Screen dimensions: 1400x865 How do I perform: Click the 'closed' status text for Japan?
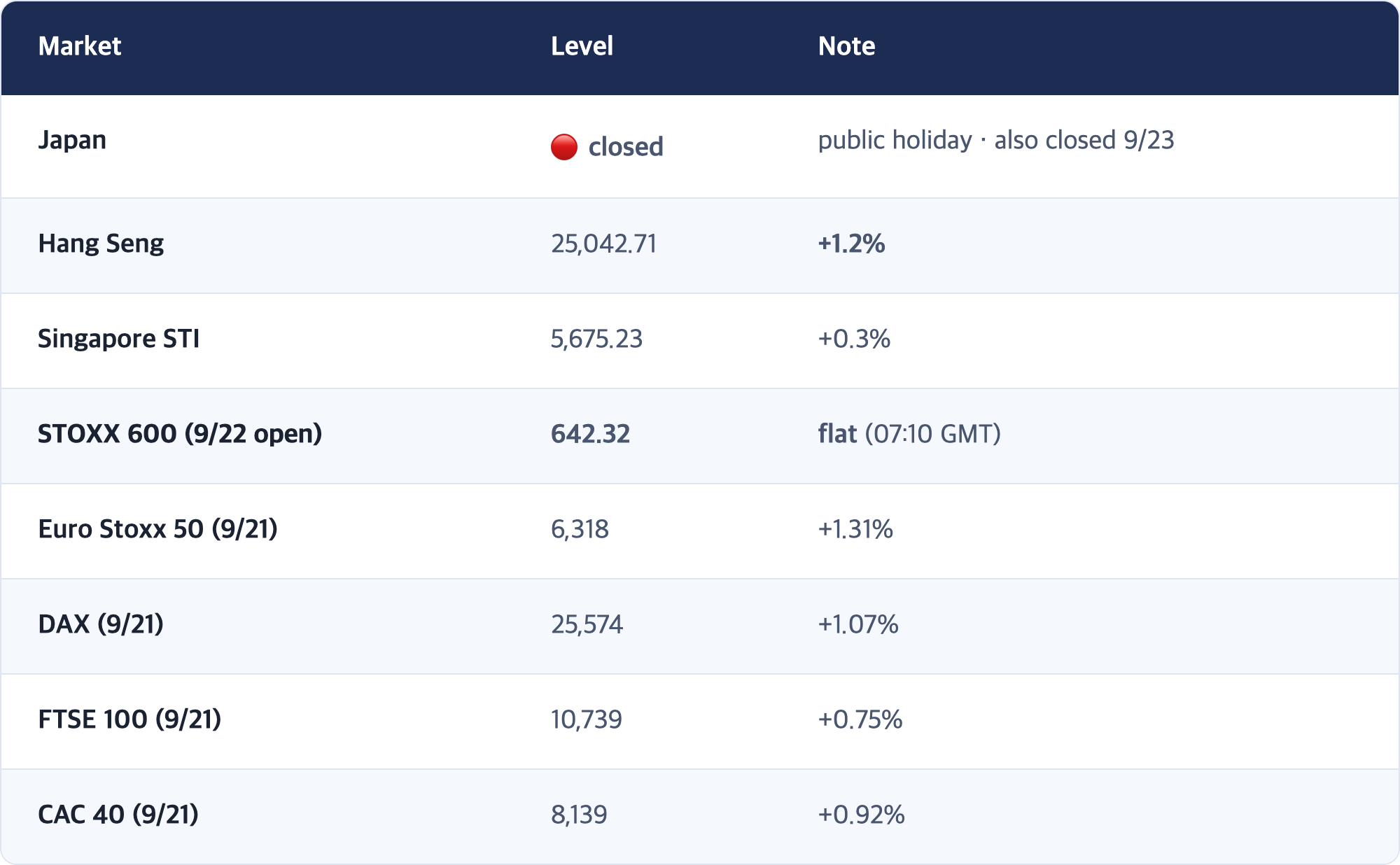tap(626, 147)
